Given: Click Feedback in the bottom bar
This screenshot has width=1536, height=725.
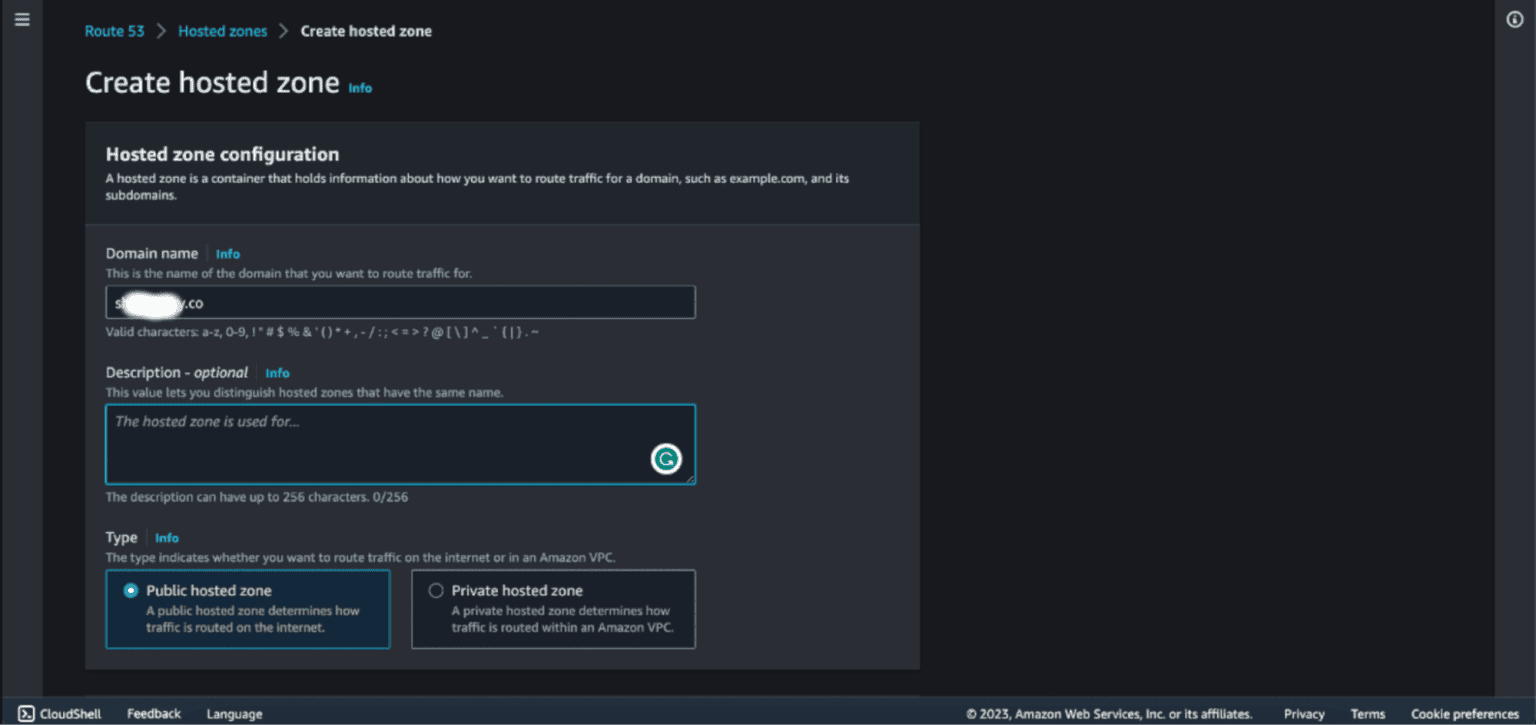Looking at the screenshot, I should point(153,713).
